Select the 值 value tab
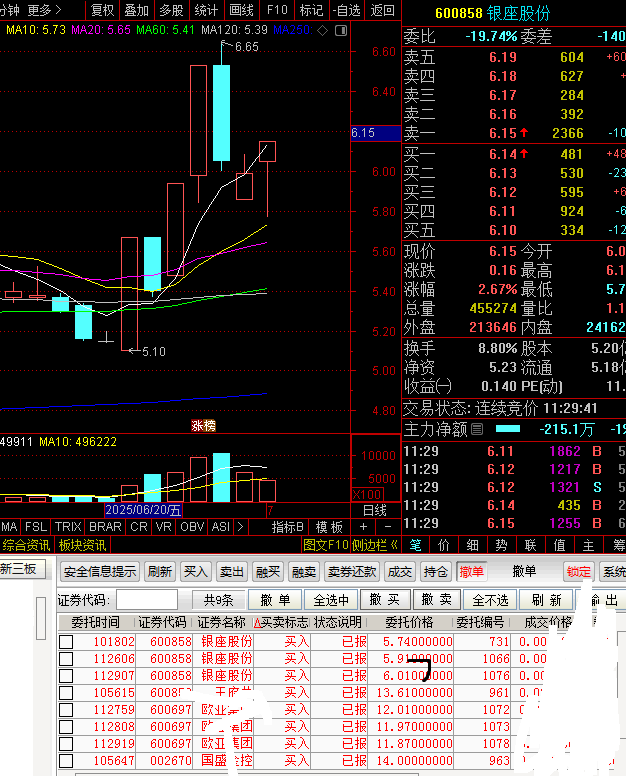This screenshot has width=626, height=776. pos(560,545)
